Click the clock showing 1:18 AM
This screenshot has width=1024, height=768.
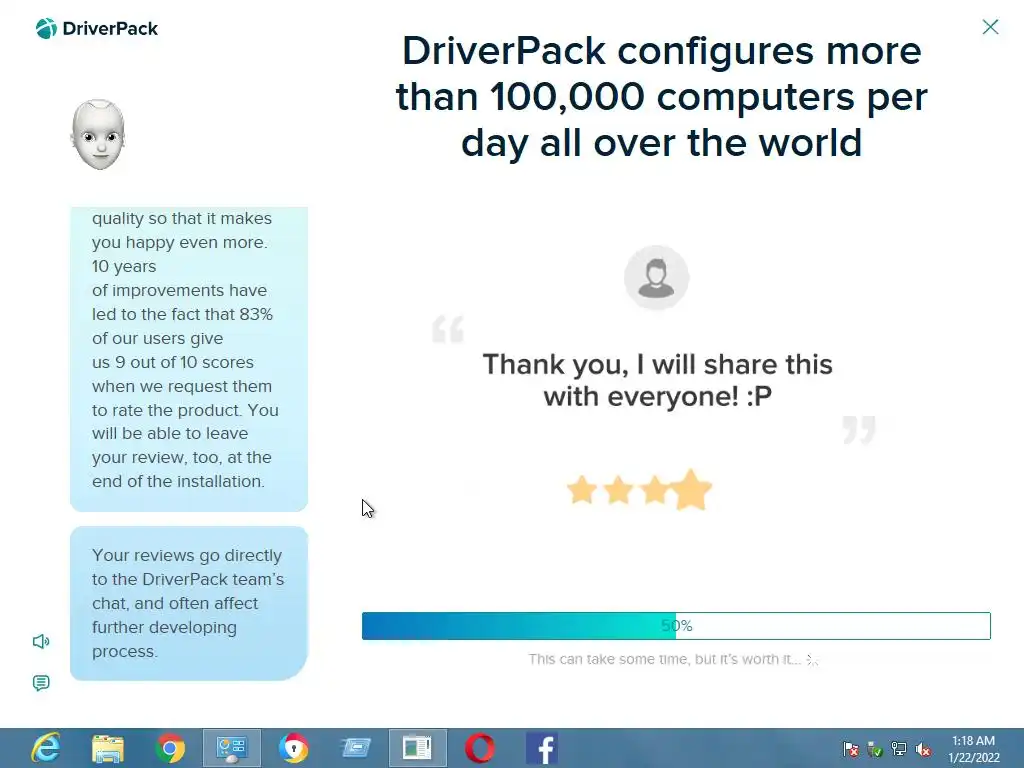[x=974, y=749]
